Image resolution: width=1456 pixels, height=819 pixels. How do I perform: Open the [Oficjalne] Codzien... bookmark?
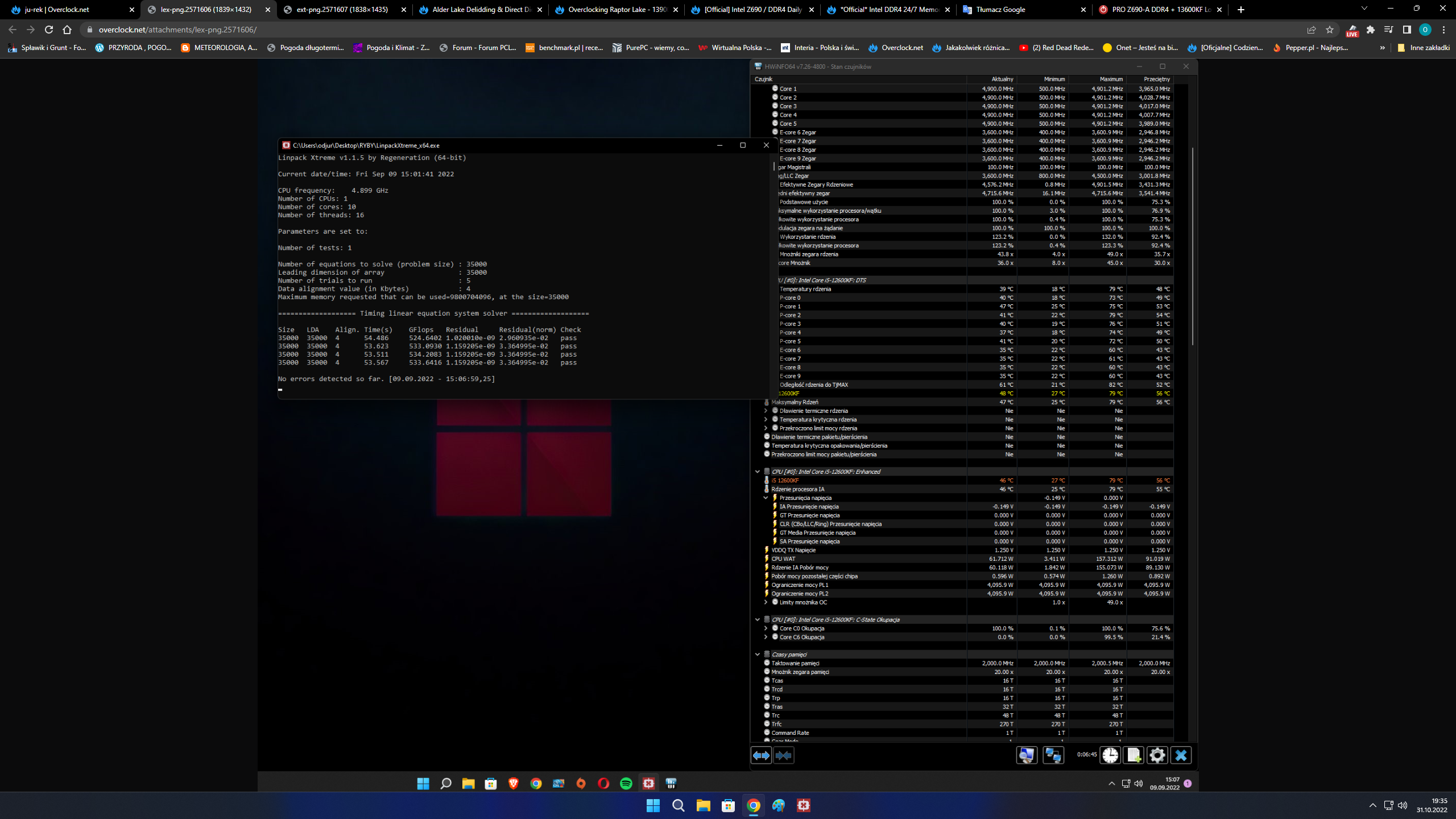[1226, 48]
